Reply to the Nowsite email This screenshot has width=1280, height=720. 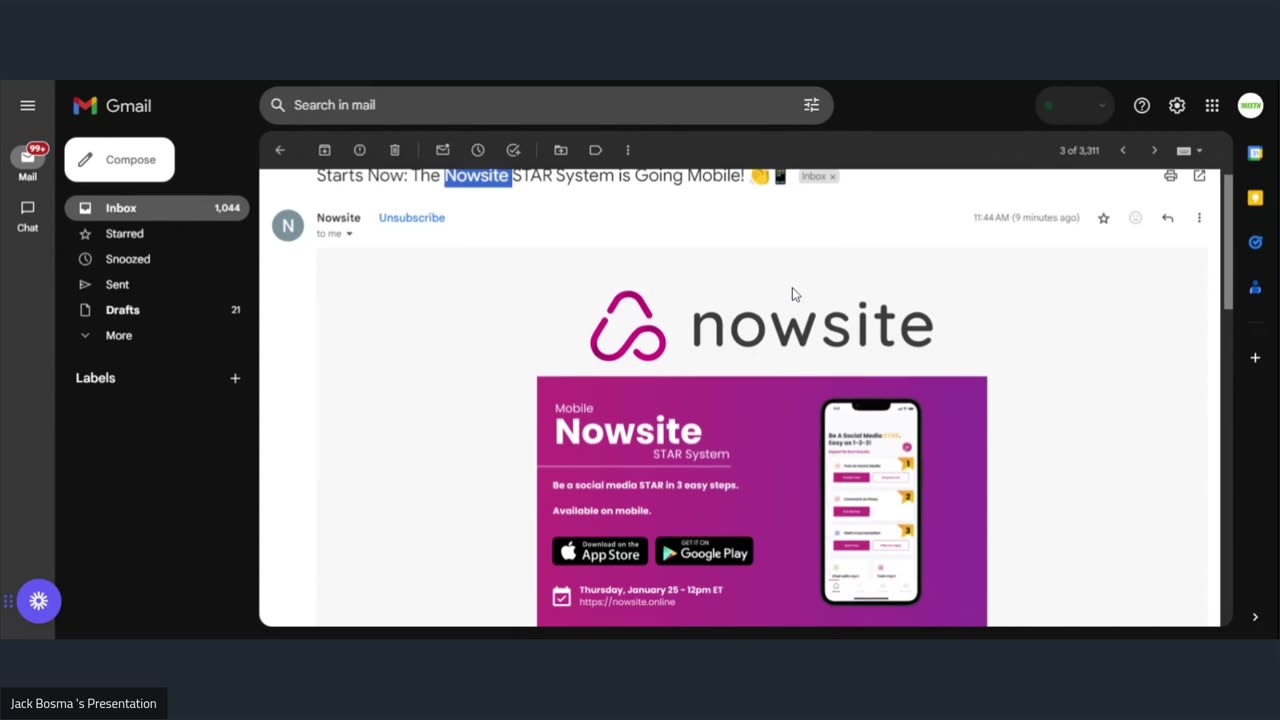click(1167, 218)
